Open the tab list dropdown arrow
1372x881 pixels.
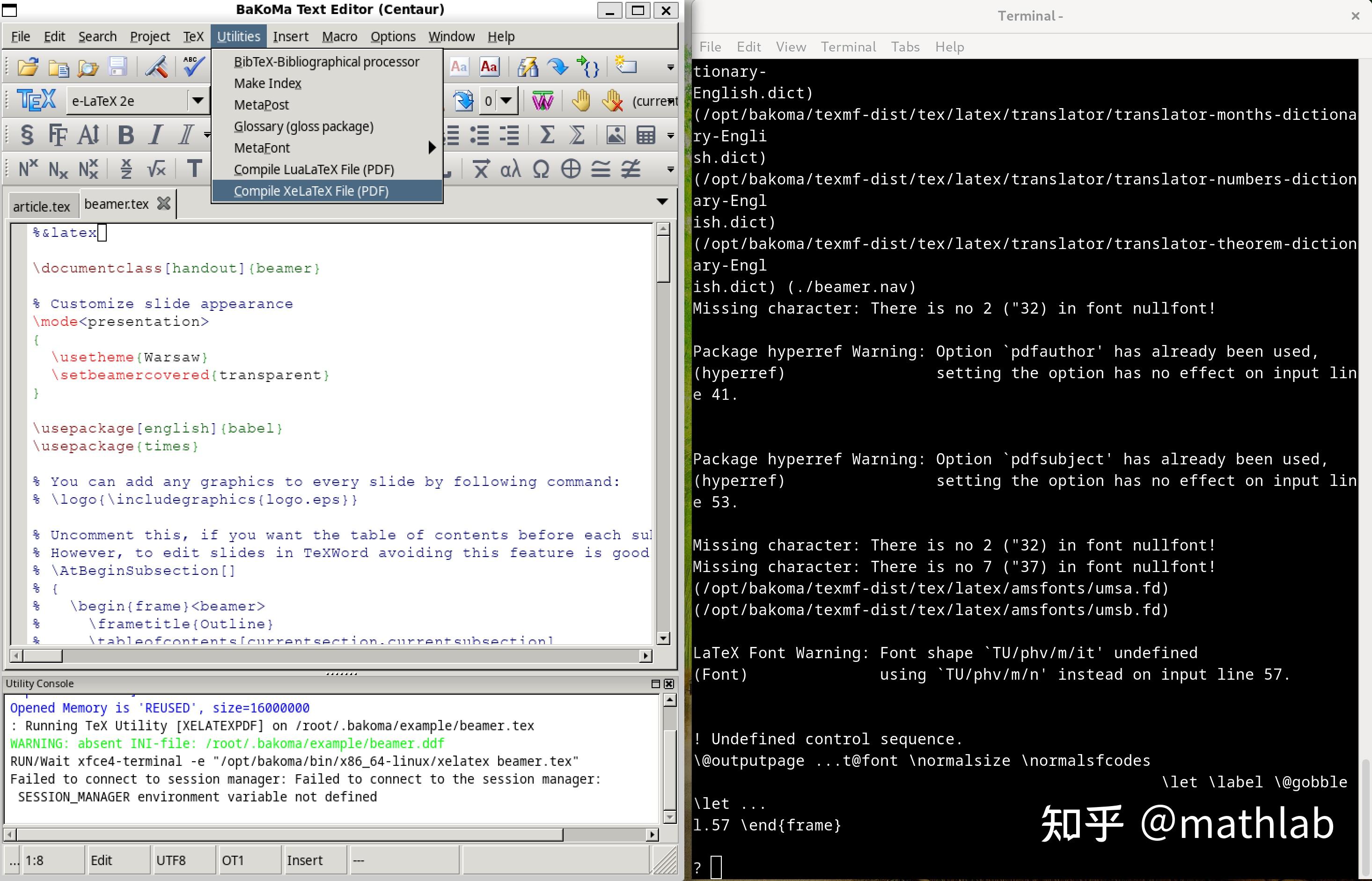click(662, 201)
